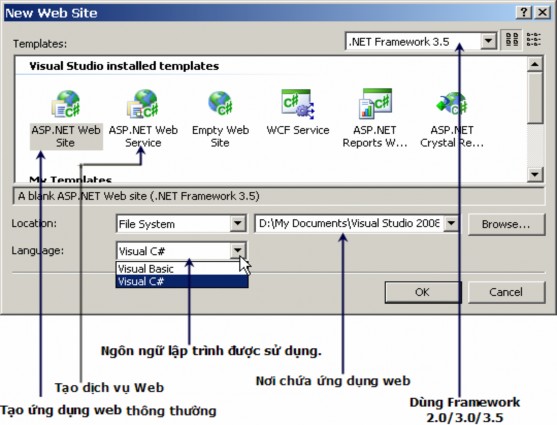Click inside the project path field
The height and width of the screenshot is (425, 557).
[350, 224]
